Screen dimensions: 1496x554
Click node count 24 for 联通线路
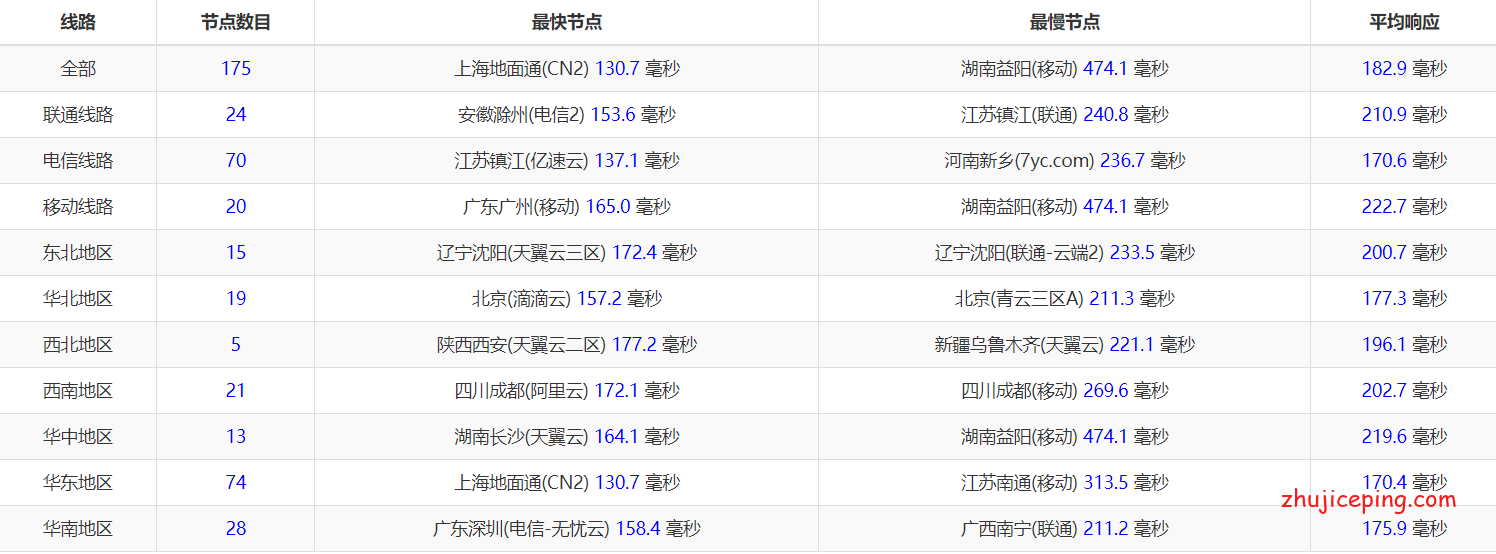click(x=236, y=115)
